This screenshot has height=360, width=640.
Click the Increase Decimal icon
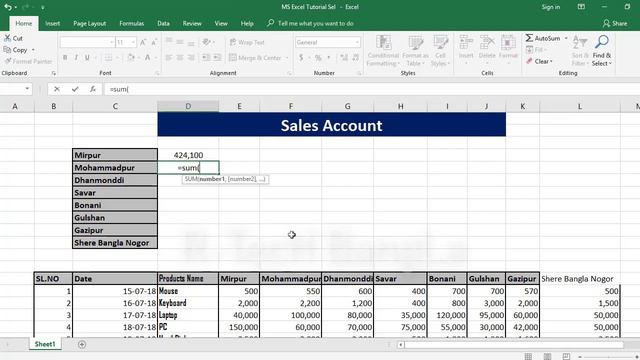[x=344, y=58]
